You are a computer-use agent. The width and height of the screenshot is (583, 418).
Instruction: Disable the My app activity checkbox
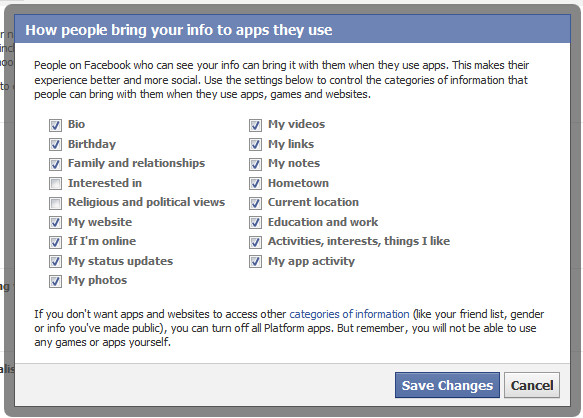255,262
